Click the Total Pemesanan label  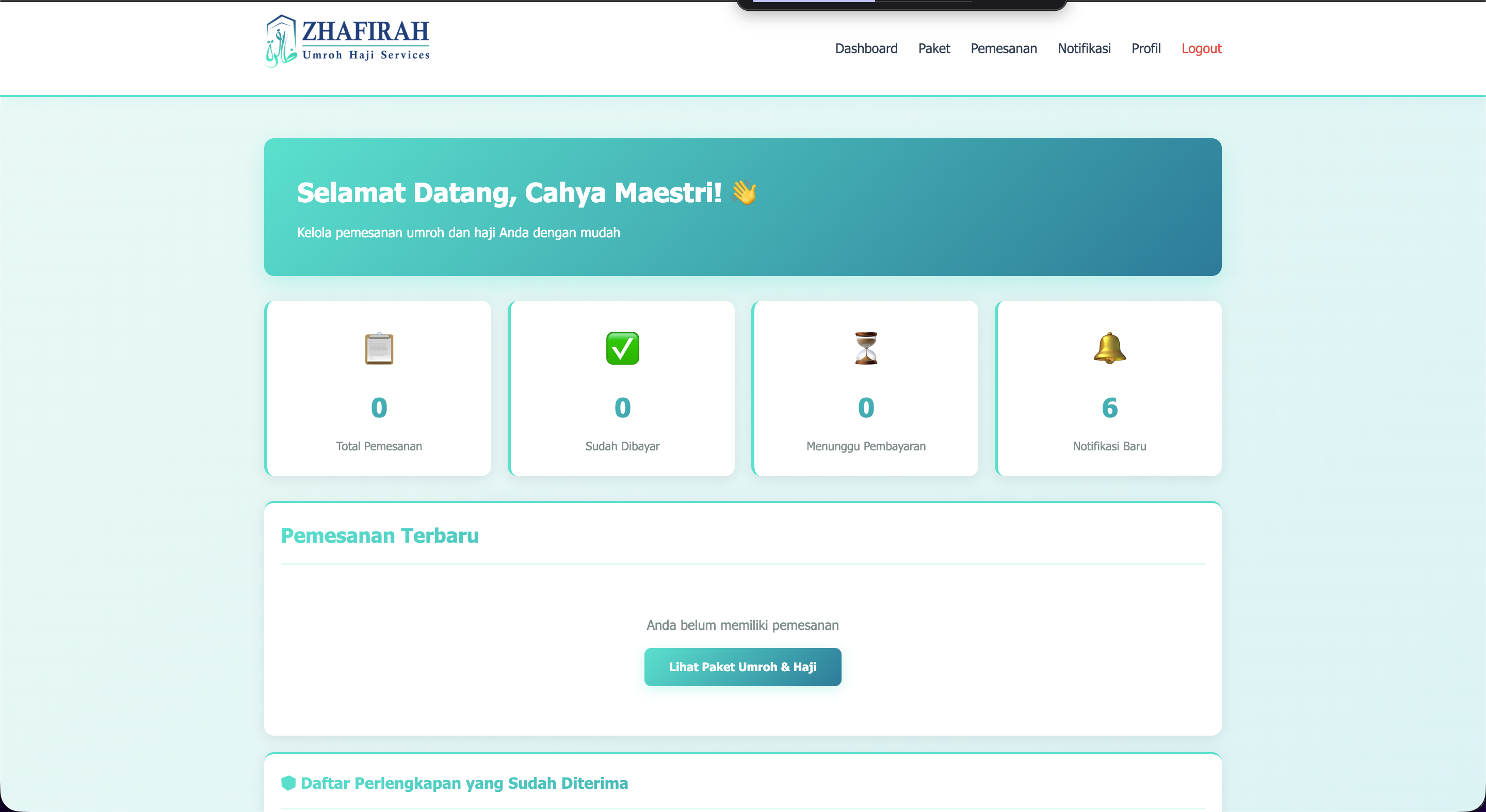[379, 446]
